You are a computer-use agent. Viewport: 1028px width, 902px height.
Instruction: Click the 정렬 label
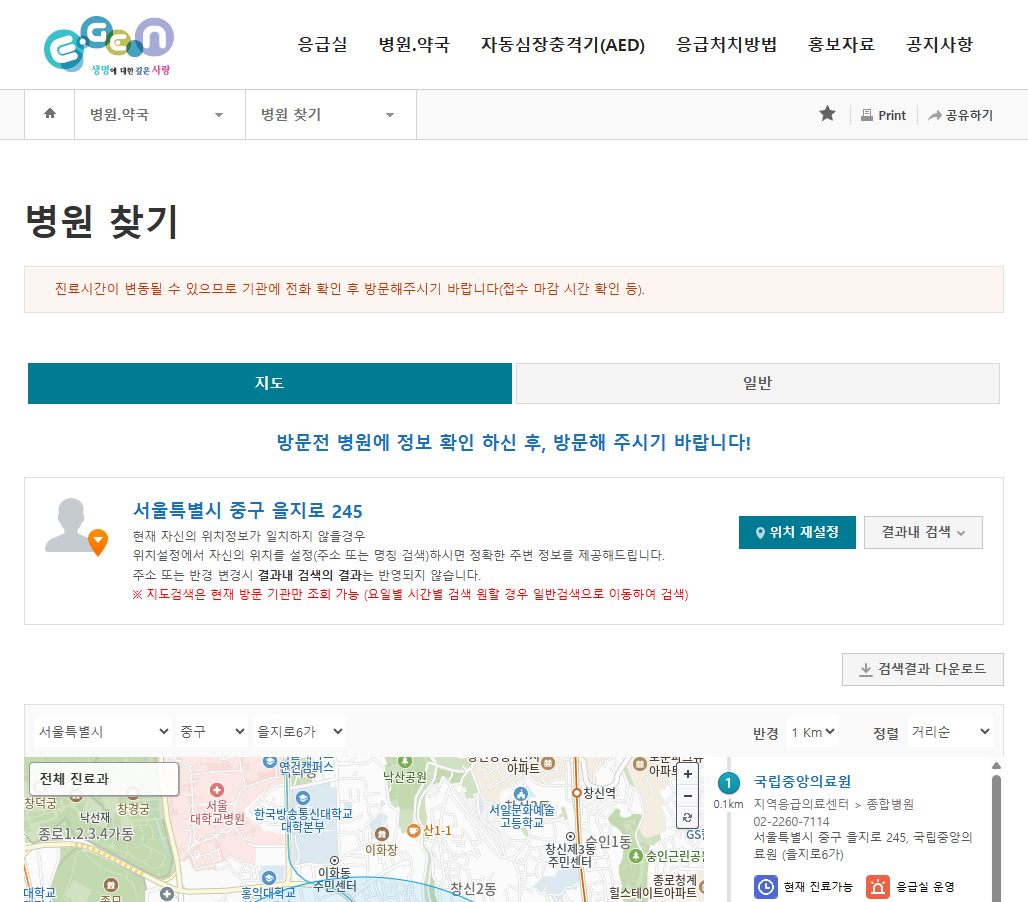[886, 734]
